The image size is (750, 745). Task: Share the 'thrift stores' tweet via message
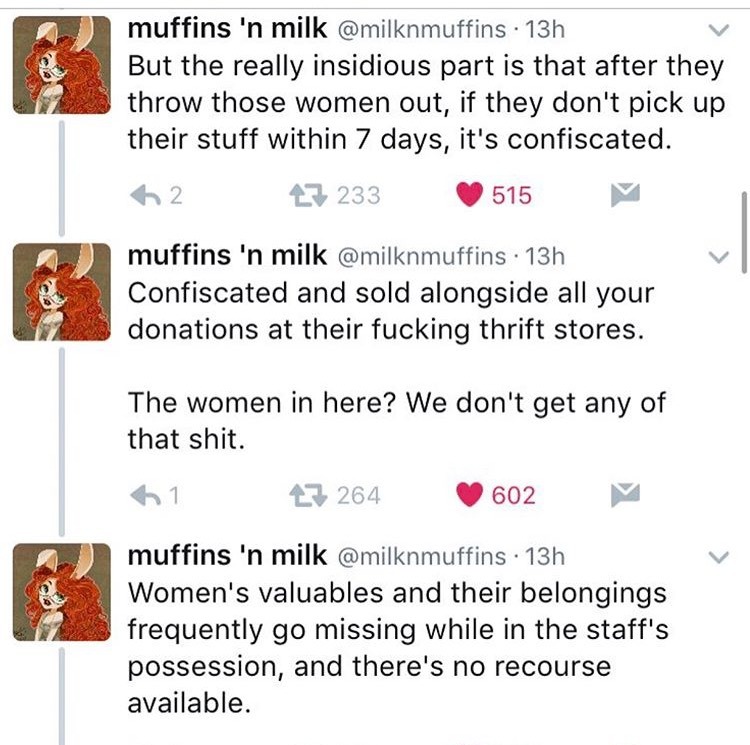click(626, 494)
